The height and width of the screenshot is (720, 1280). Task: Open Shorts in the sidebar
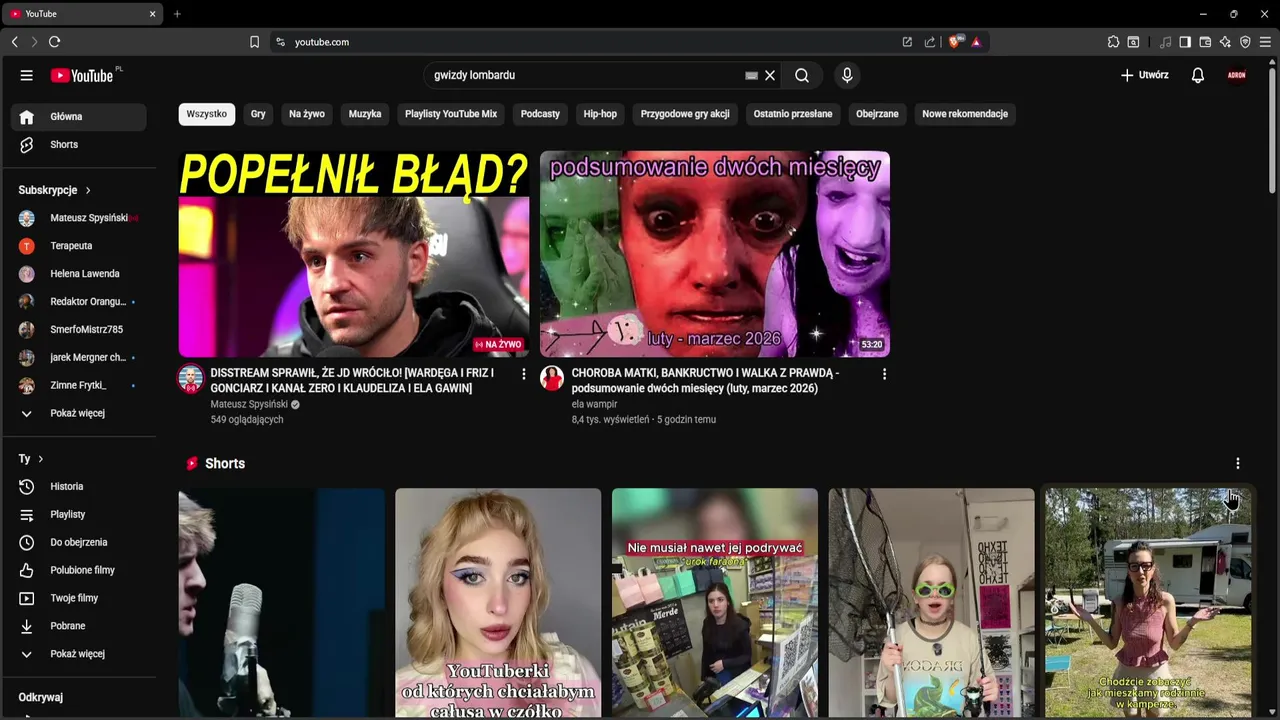pyautogui.click(x=79, y=145)
